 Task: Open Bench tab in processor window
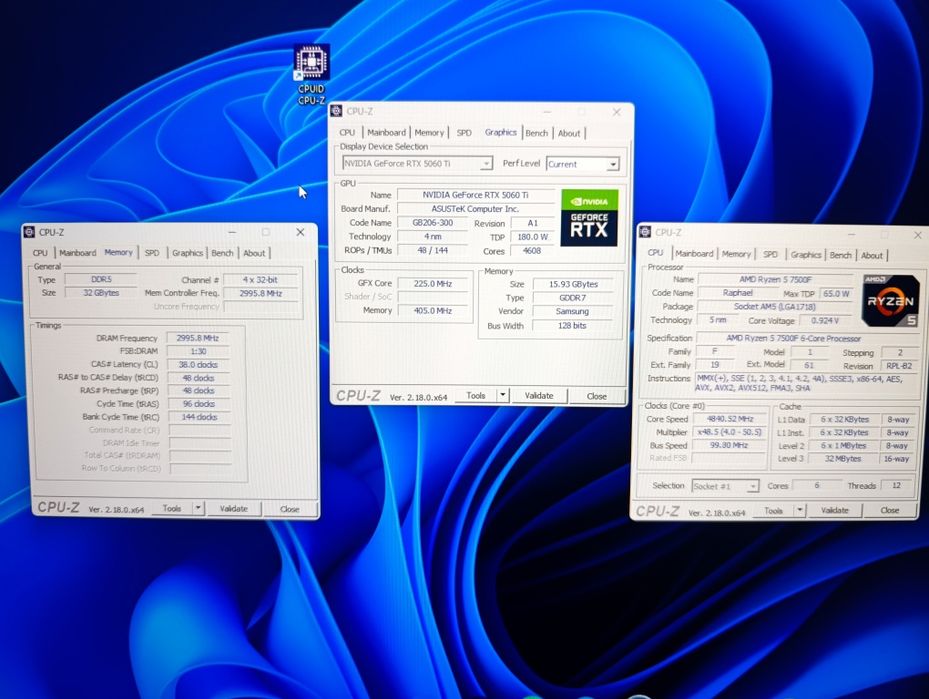coord(840,255)
